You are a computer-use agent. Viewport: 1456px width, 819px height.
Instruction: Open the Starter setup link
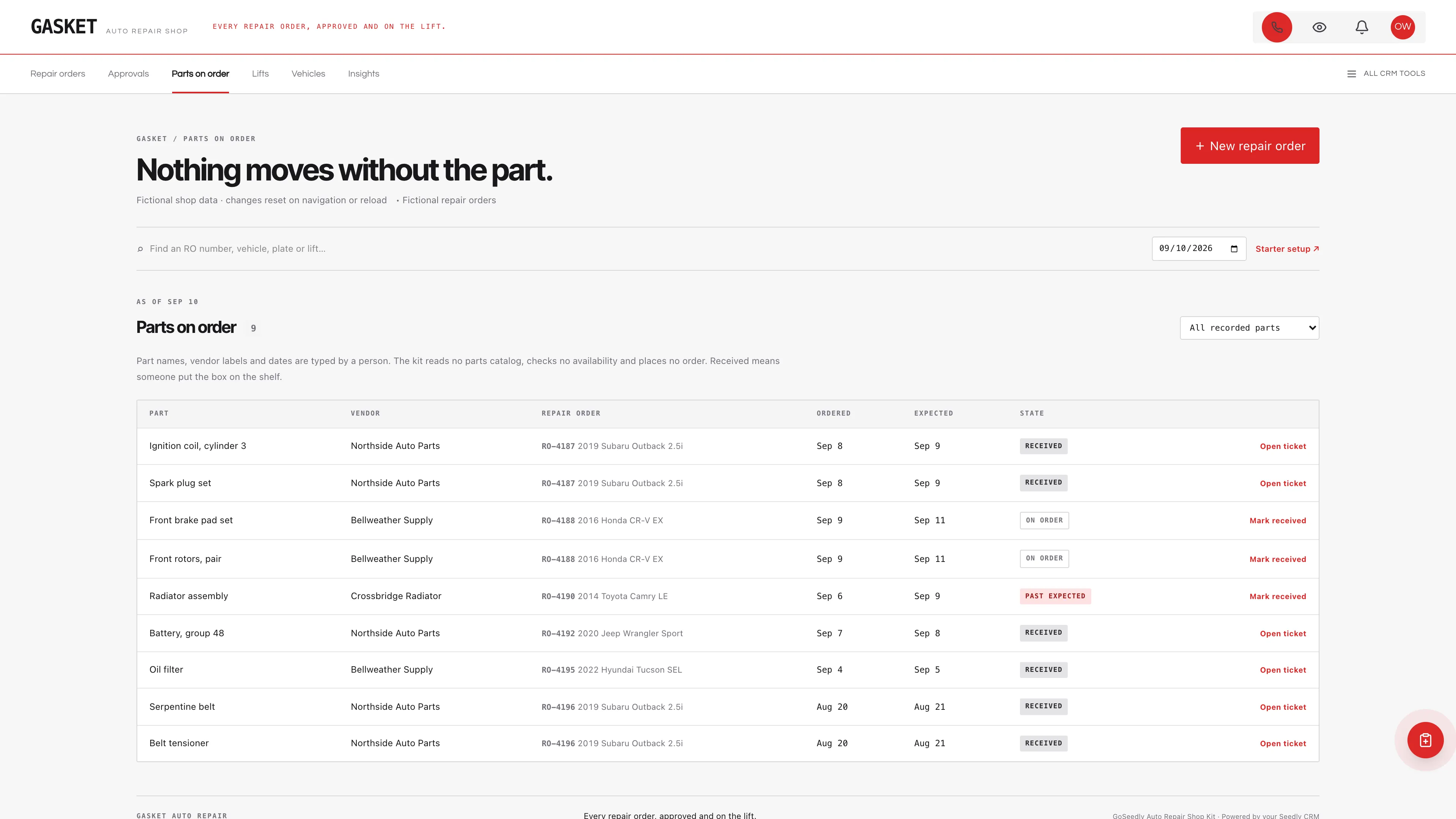click(1287, 249)
